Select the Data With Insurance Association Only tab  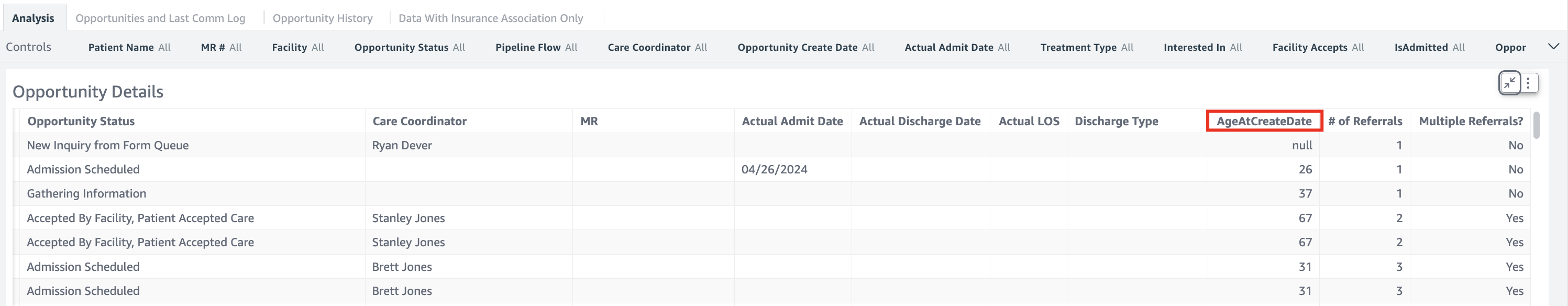[490, 18]
